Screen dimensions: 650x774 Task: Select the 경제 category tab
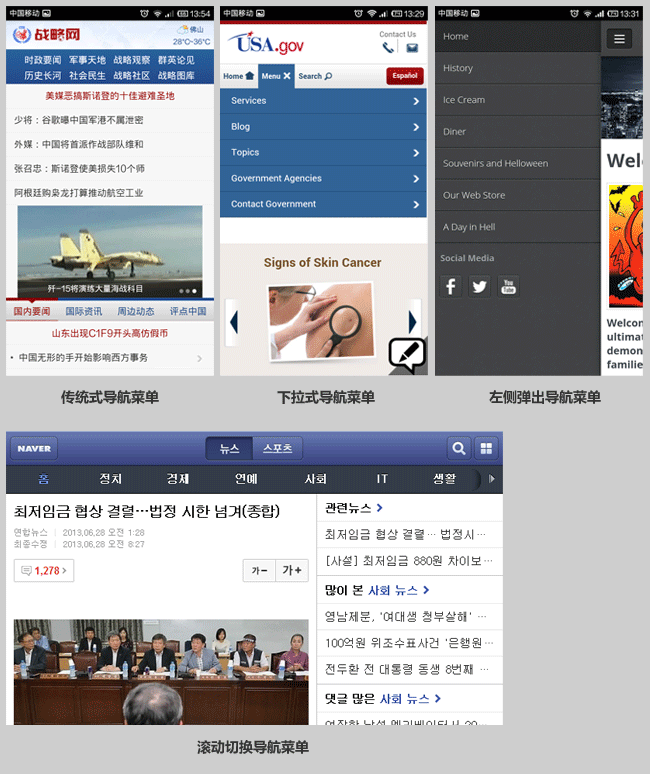[x=178, y=479]
